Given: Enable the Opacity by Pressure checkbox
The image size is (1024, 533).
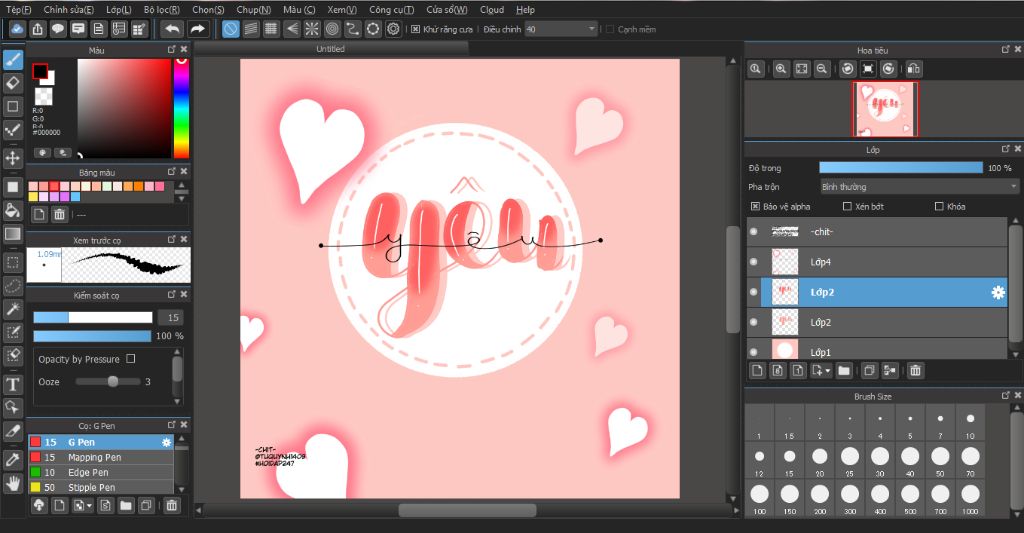Looking at the screenshot, I should coord(131,358).
